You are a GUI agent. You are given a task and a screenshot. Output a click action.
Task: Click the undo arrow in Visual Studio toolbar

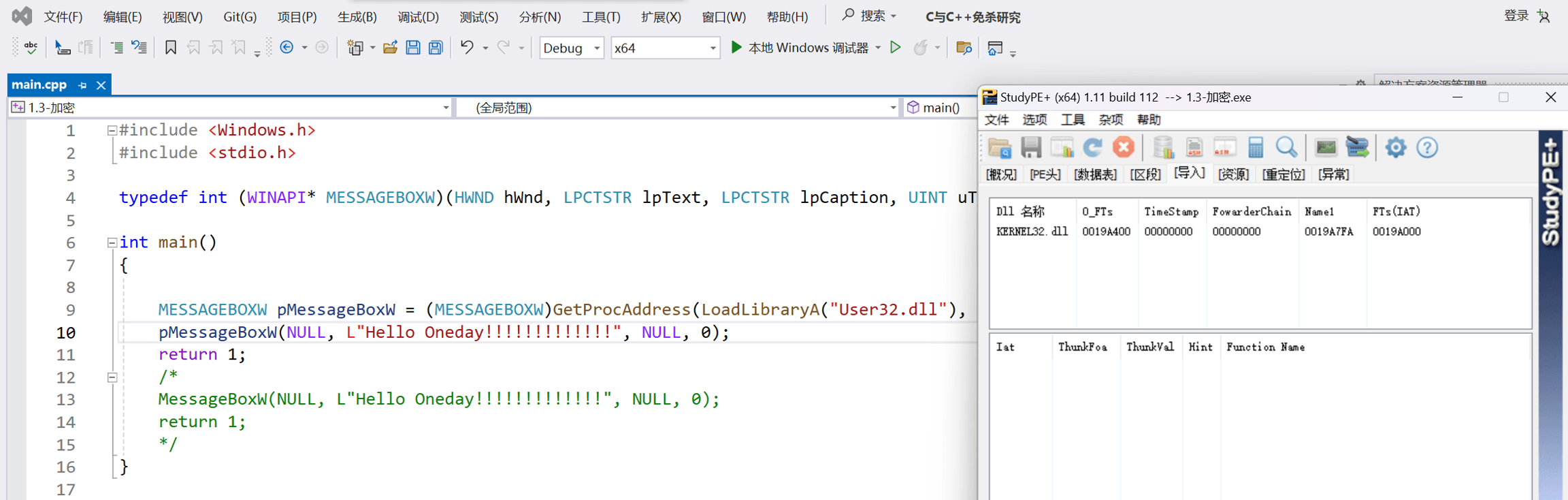[467, 48]
